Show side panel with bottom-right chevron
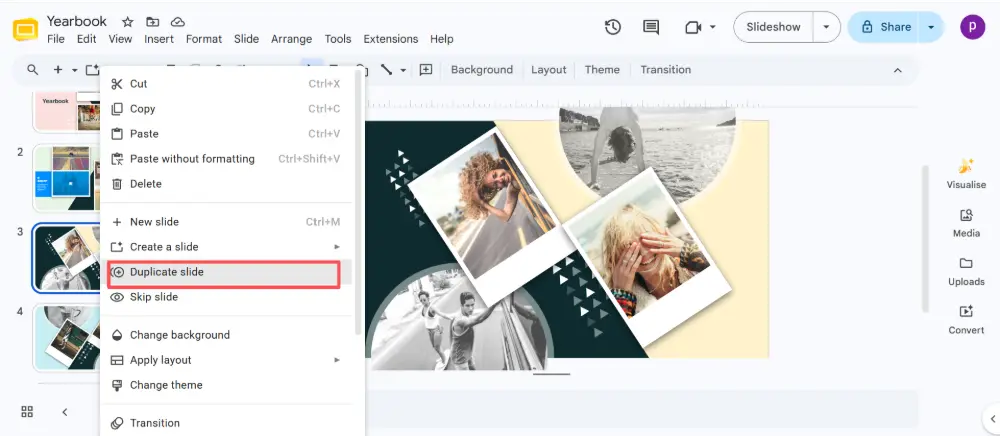Image resolution: width=1000 pixels, height=436 pixels. pyautogui.click(x=992, y=419)
